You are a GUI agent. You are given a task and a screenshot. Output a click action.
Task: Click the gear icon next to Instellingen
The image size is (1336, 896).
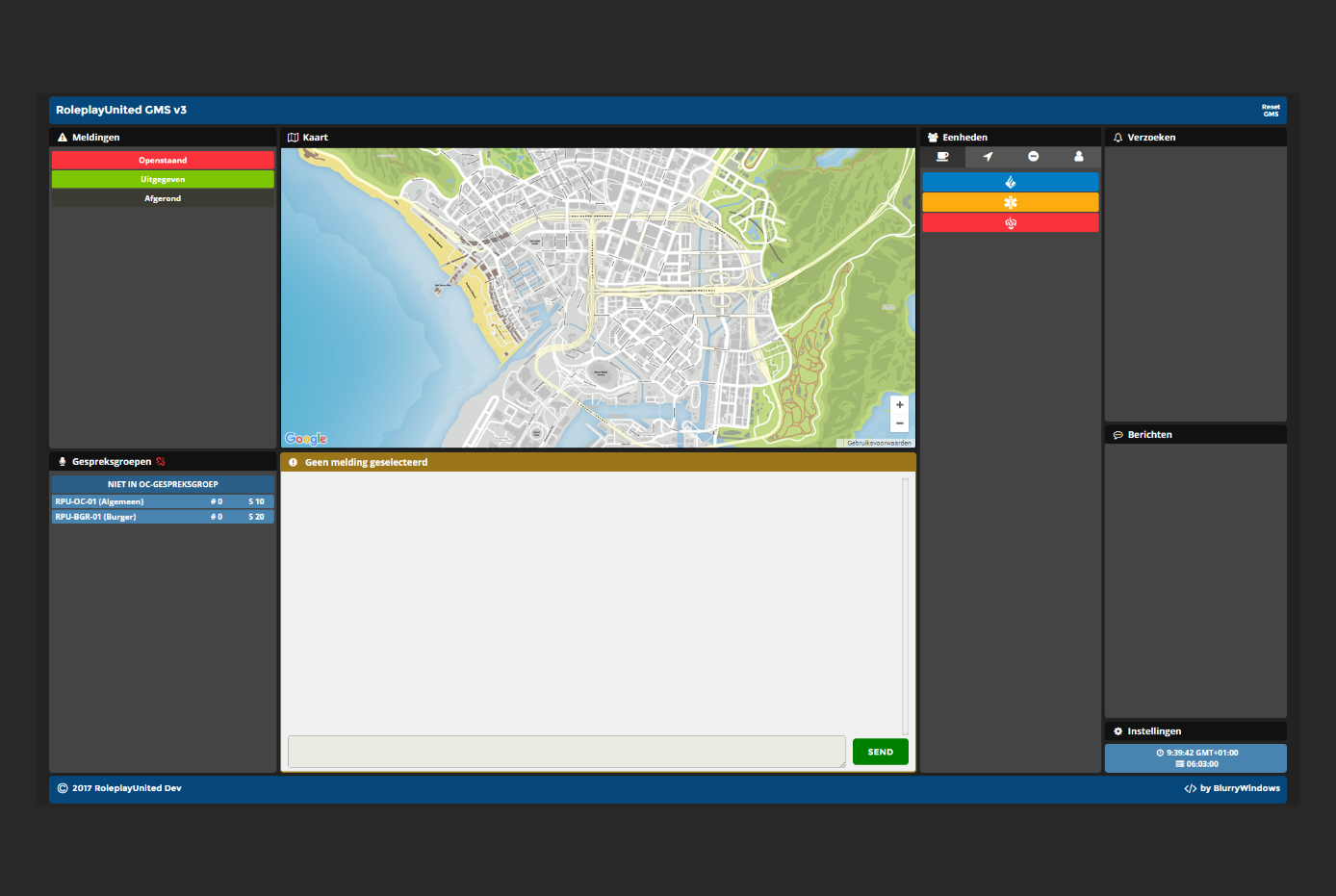pos(1118,731)
